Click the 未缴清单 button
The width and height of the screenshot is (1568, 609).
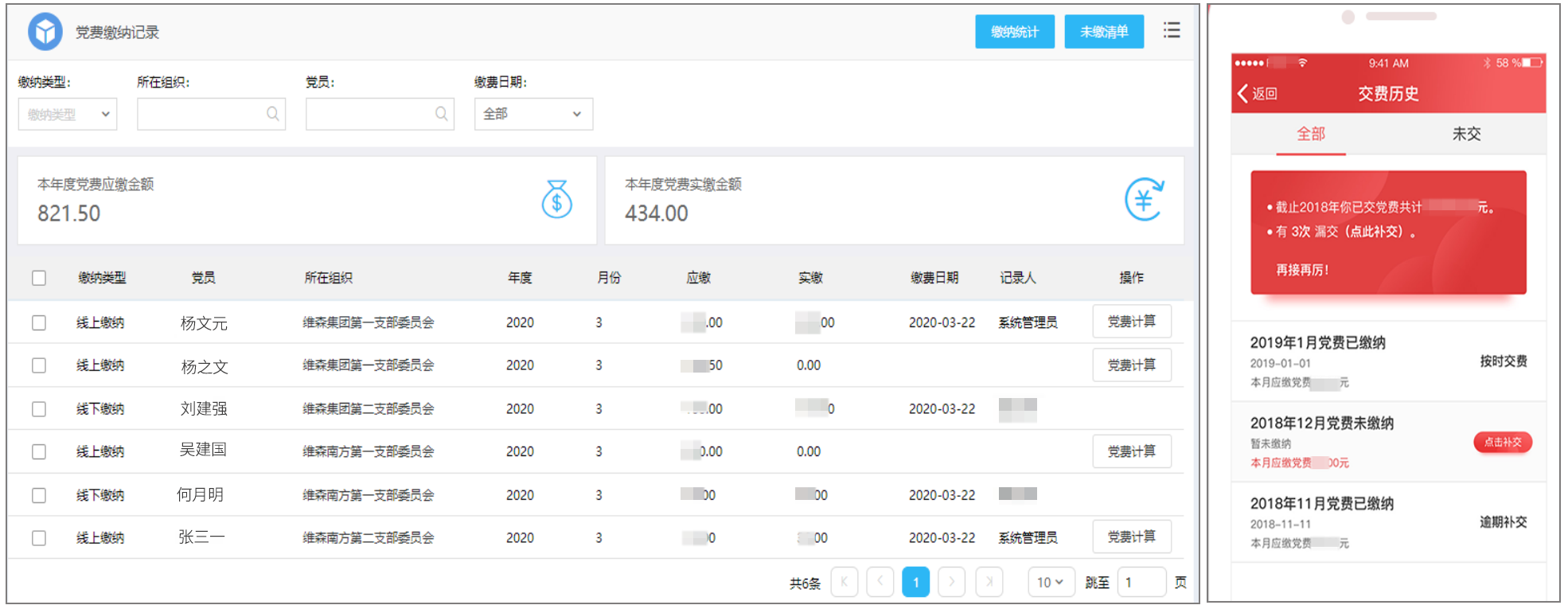(x=1104, y=32)
